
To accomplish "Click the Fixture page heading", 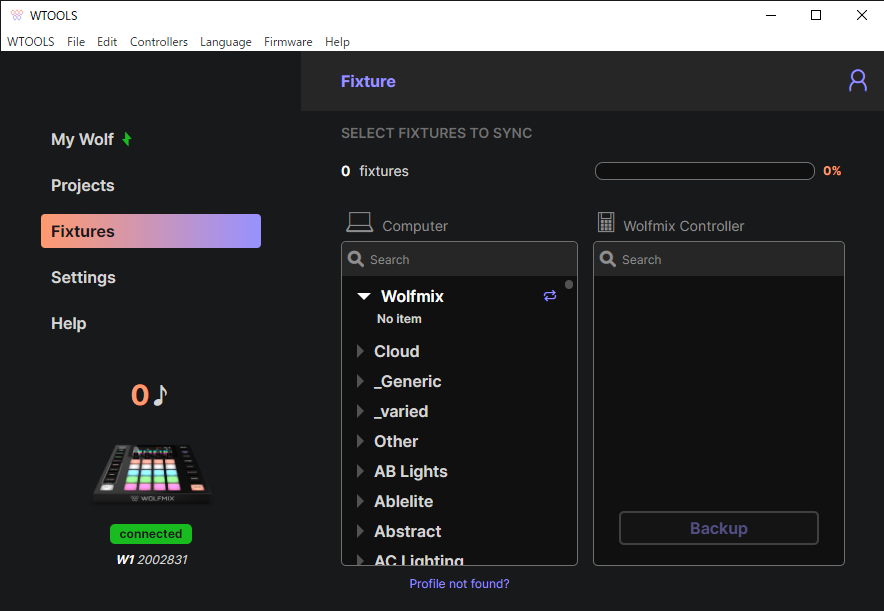I will [368, 81].
